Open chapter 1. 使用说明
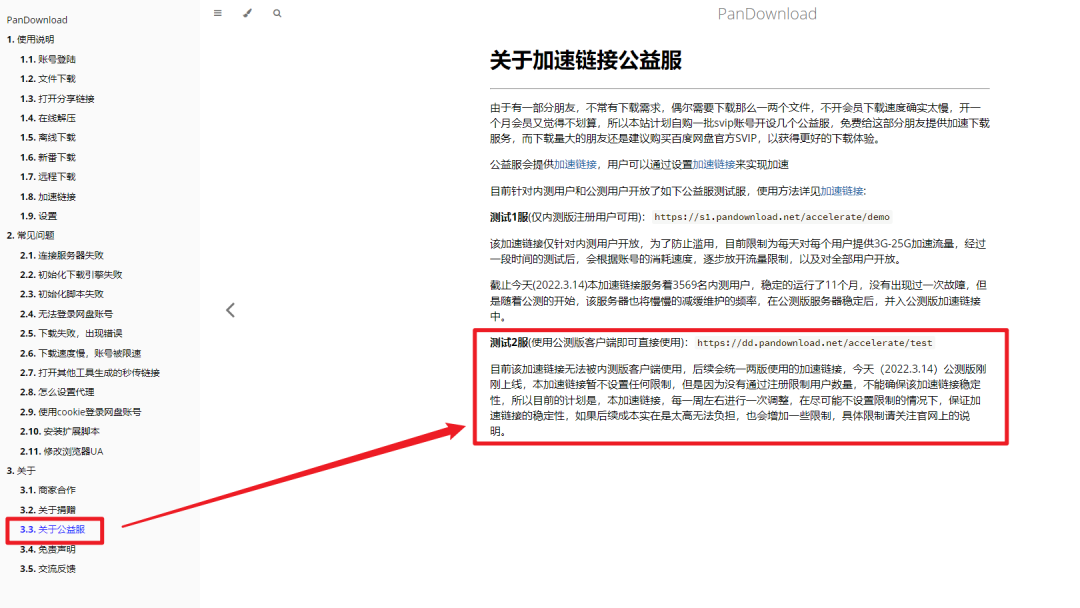 point(30,39)
